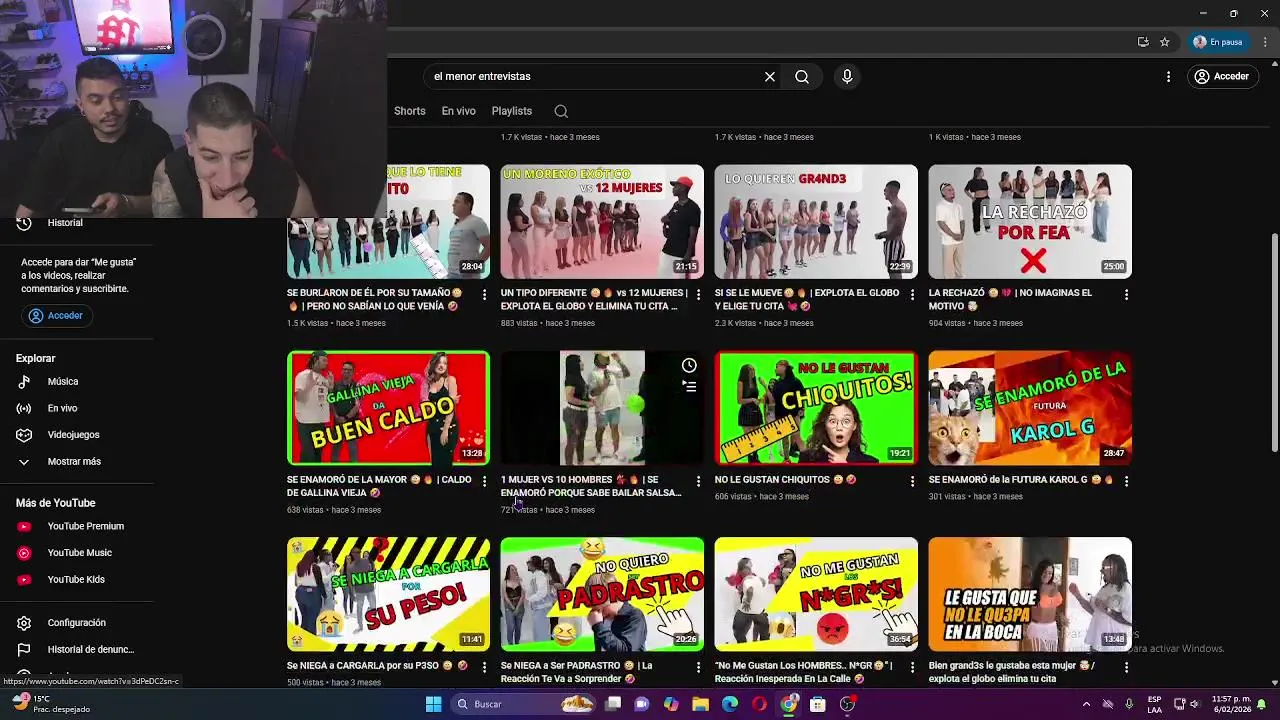Viewport: 1280px width, 720px height.
Task: Open Configuración in the sidebar
Action: (76, 623)
